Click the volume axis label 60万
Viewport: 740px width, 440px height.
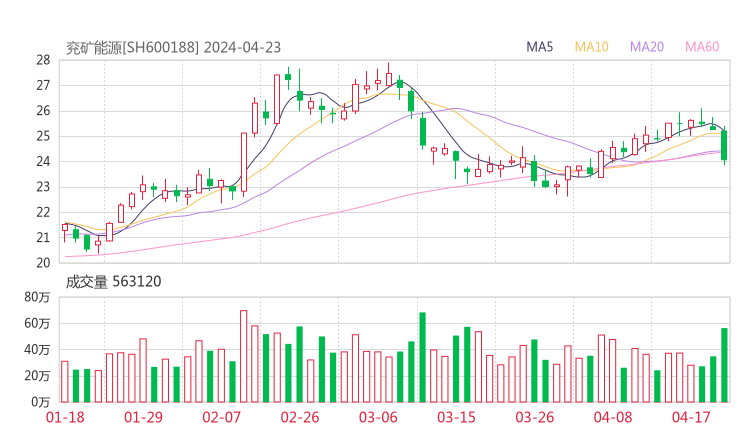pos(37,324)
